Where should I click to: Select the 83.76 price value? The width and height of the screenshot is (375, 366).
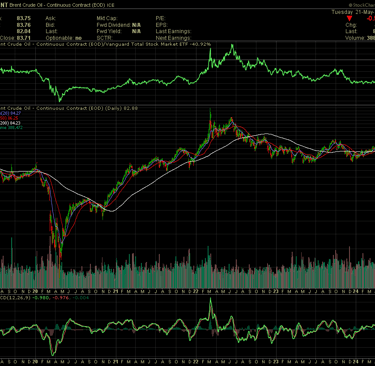(24, 25)
